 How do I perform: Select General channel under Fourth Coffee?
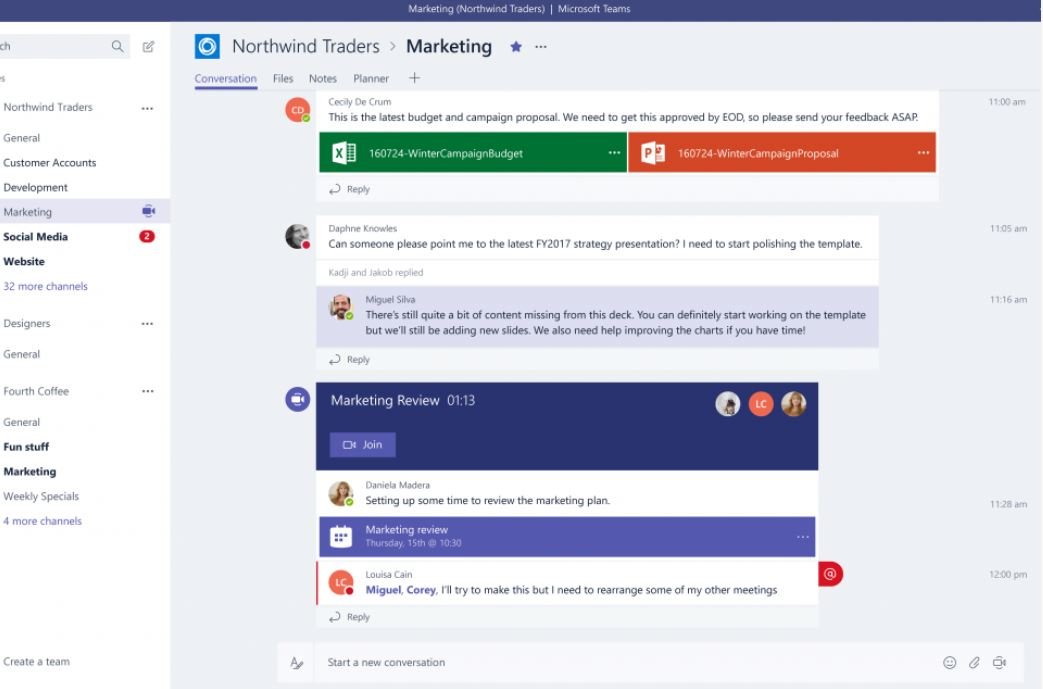(21, 422)
